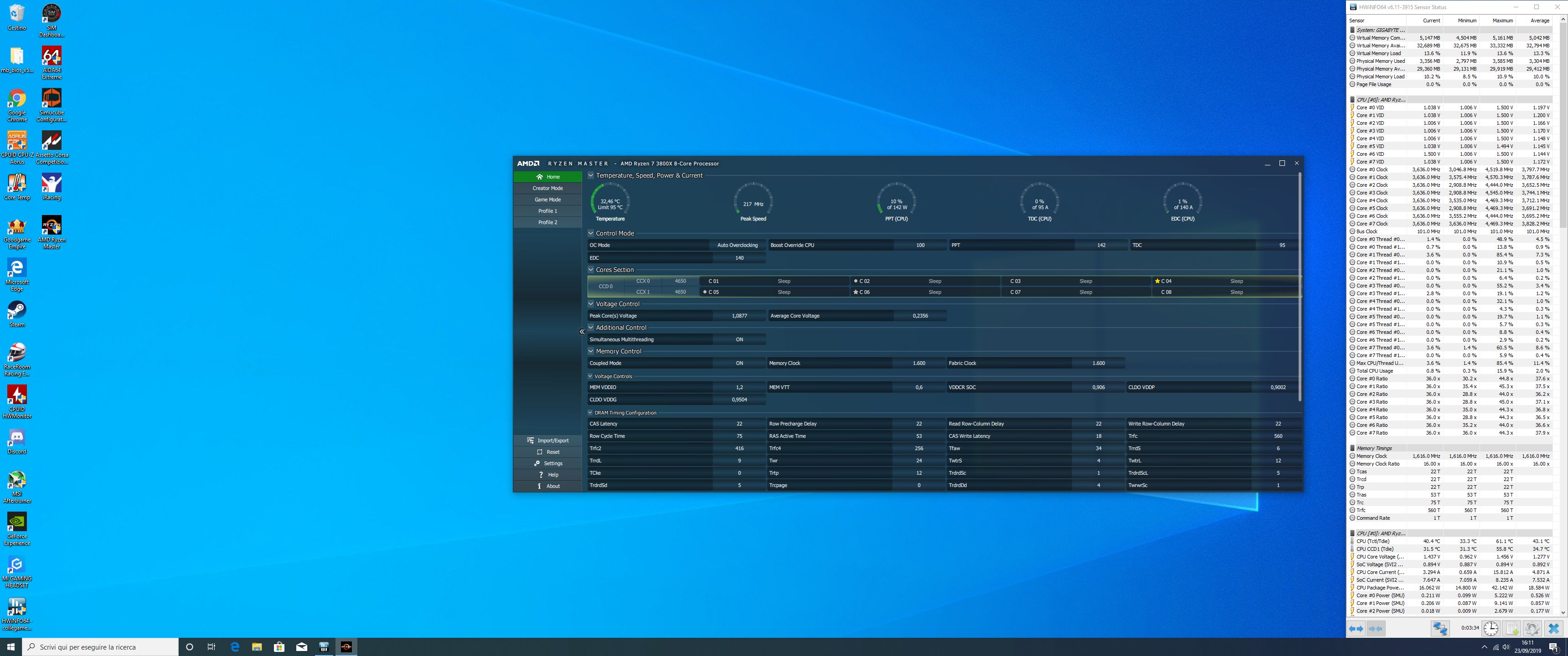The image size is (1568, 656).
Task: Click the Import/Export icon in Ryzen Master
Action: [531, 441]
